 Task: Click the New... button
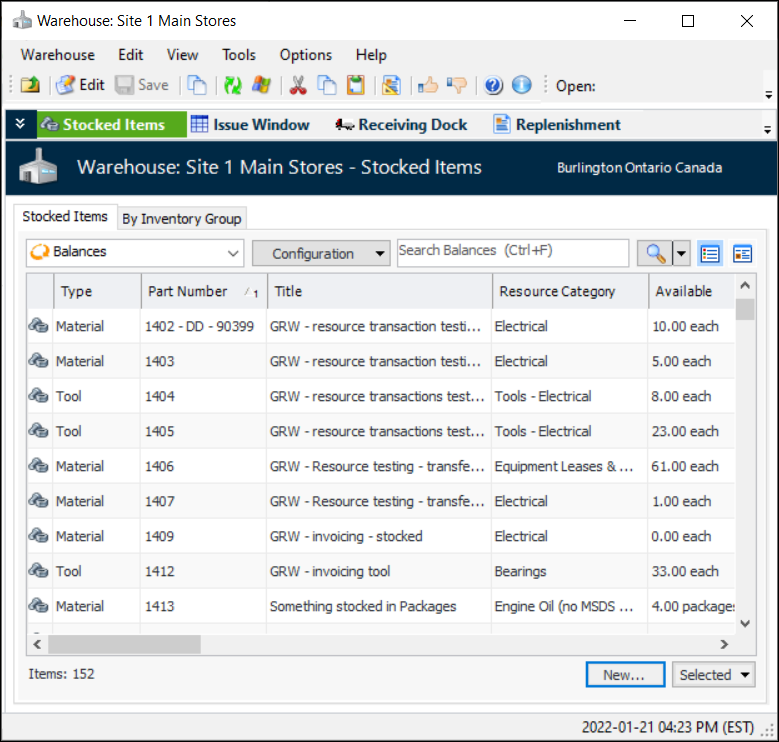624,675
